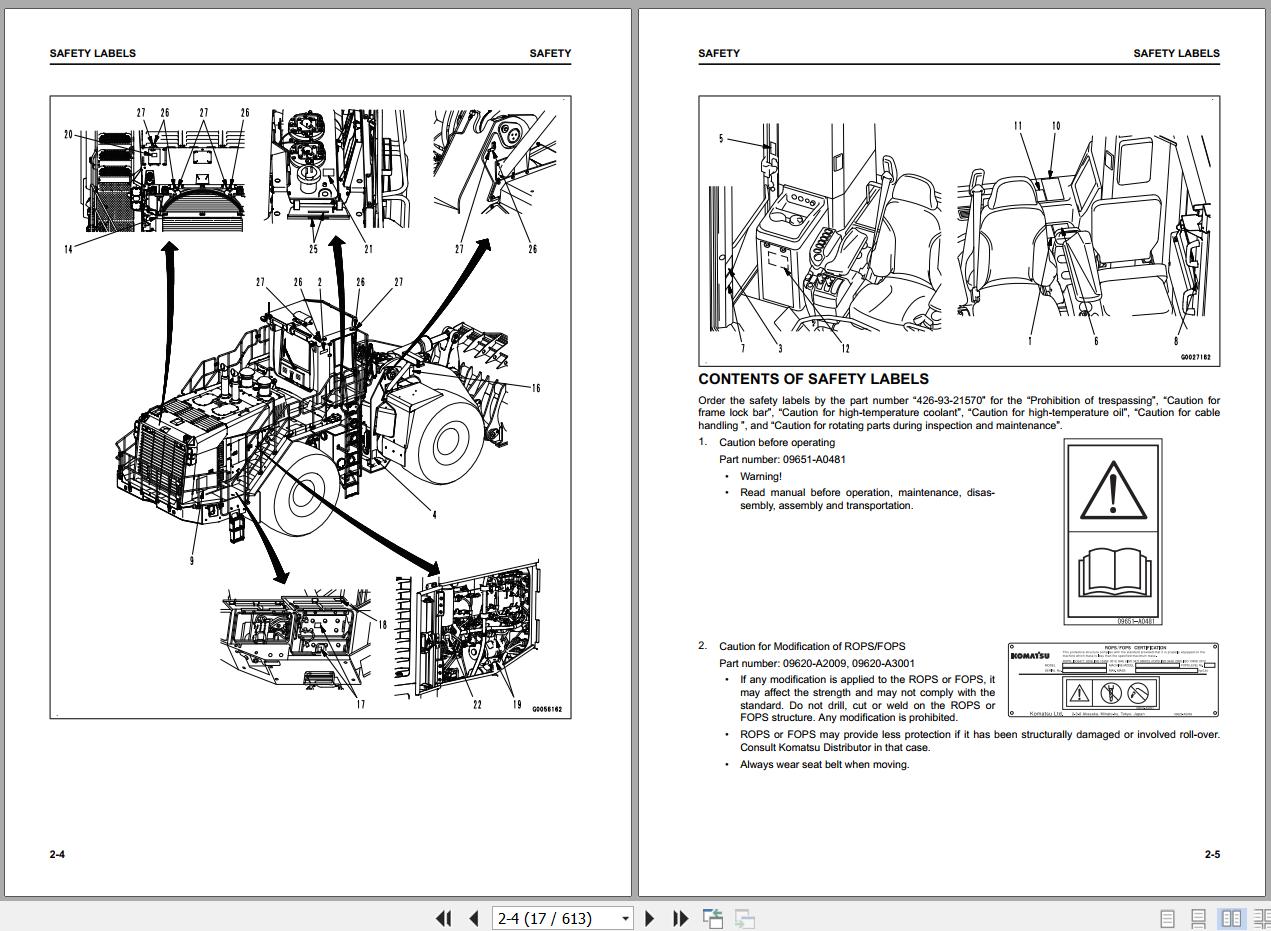Jump to the first page of the document
Image resolution: width=1271 pixels, height=931 pixels.
point(443,918)
